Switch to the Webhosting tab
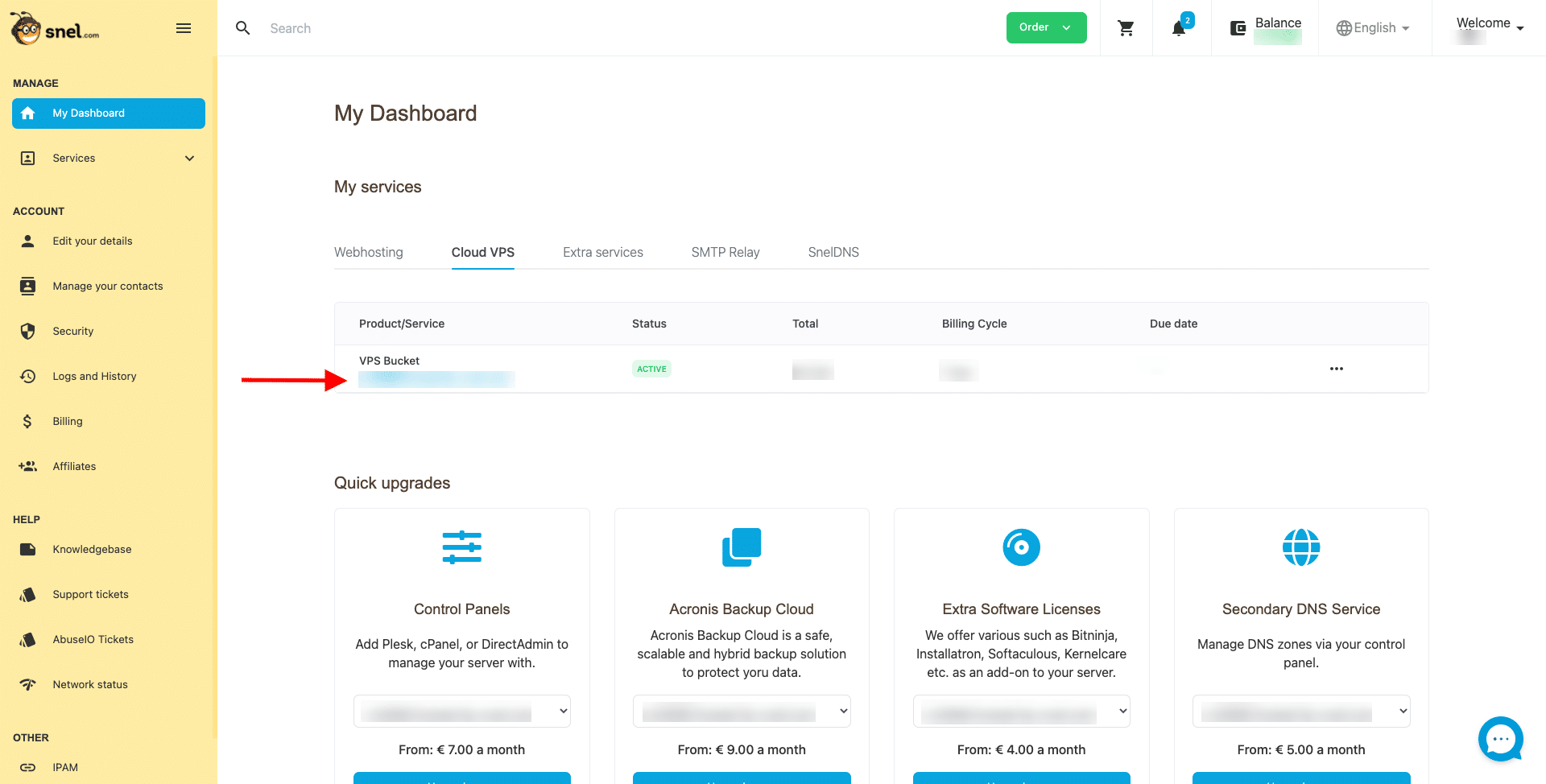 click(x=369, y=252)
